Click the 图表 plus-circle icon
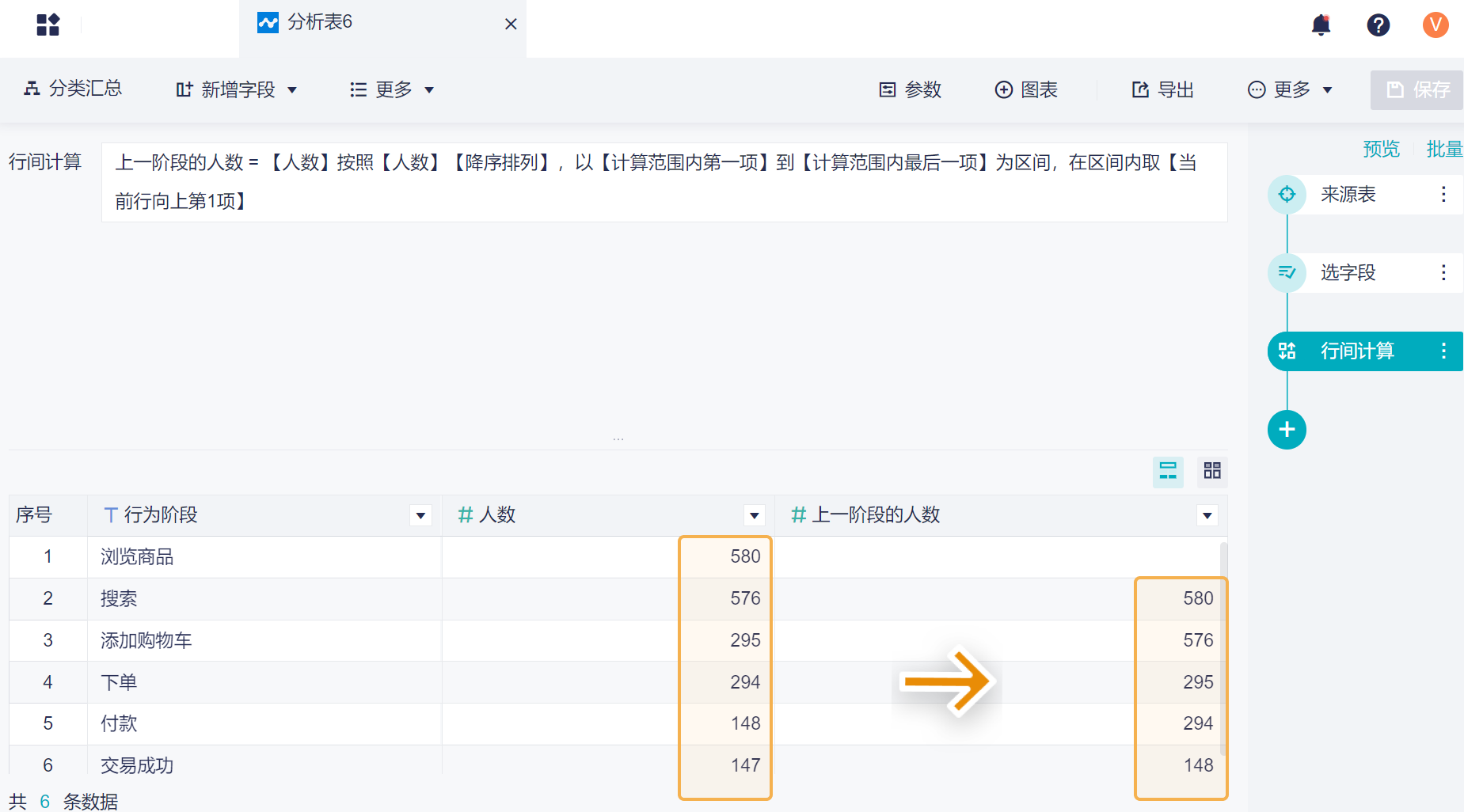The height and width of the screenshot is (812, 1464). pyautogui.click(x=1003, y=89)
